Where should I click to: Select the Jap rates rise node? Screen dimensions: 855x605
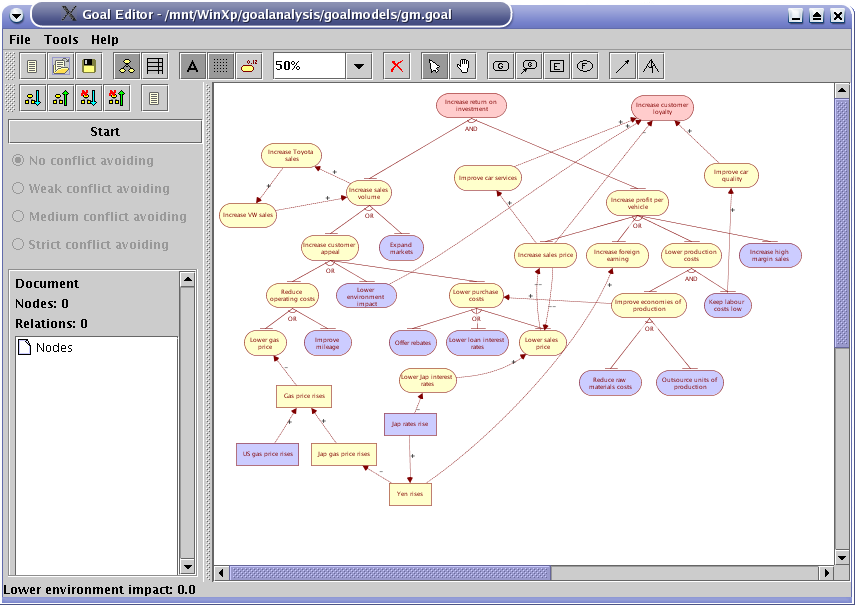pyautogui.click(x=411, y=424)
